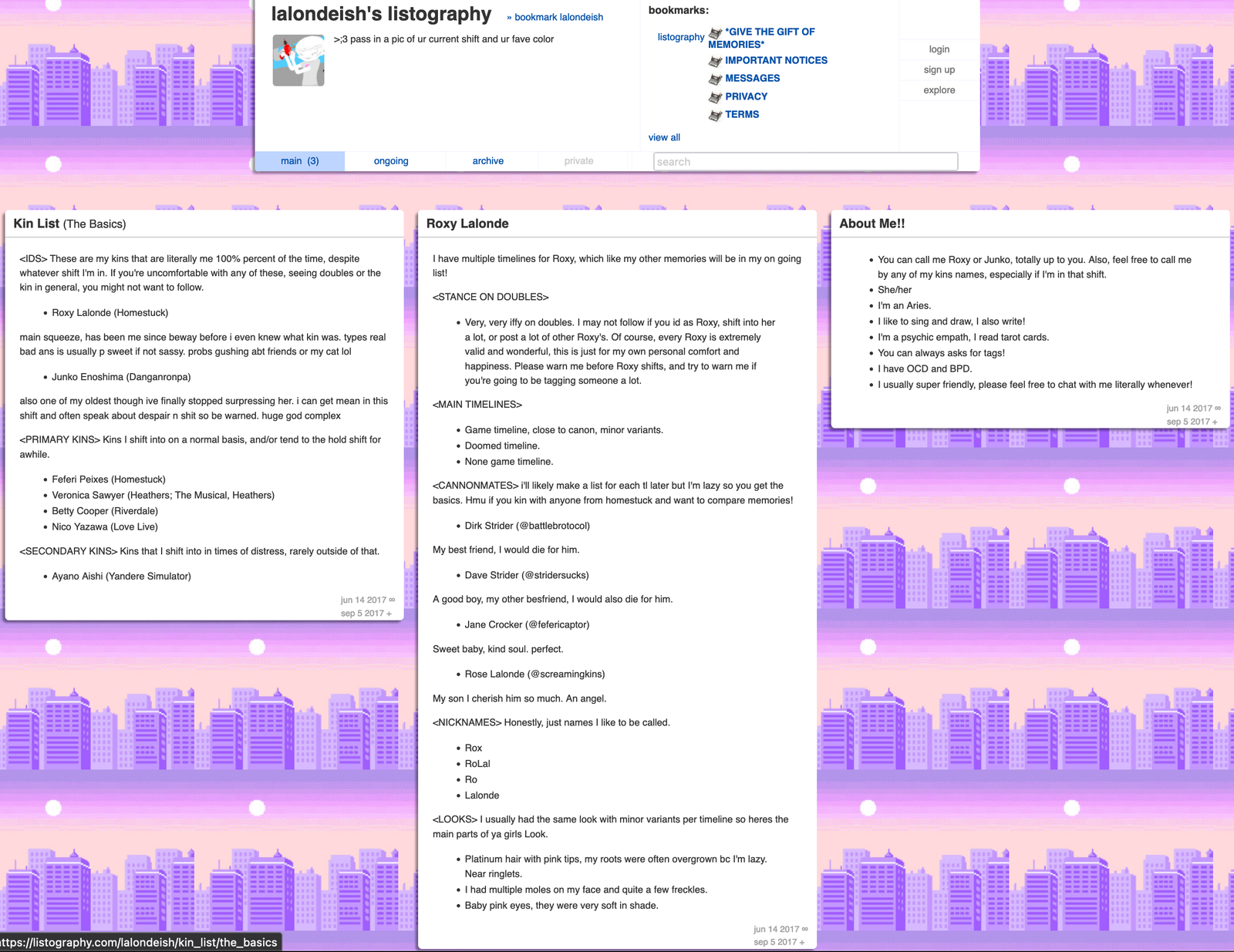Click jun 14 2017 permalink on Roxy Lalonde list
The image size is (1234, 952).
[x=781, y=929]
